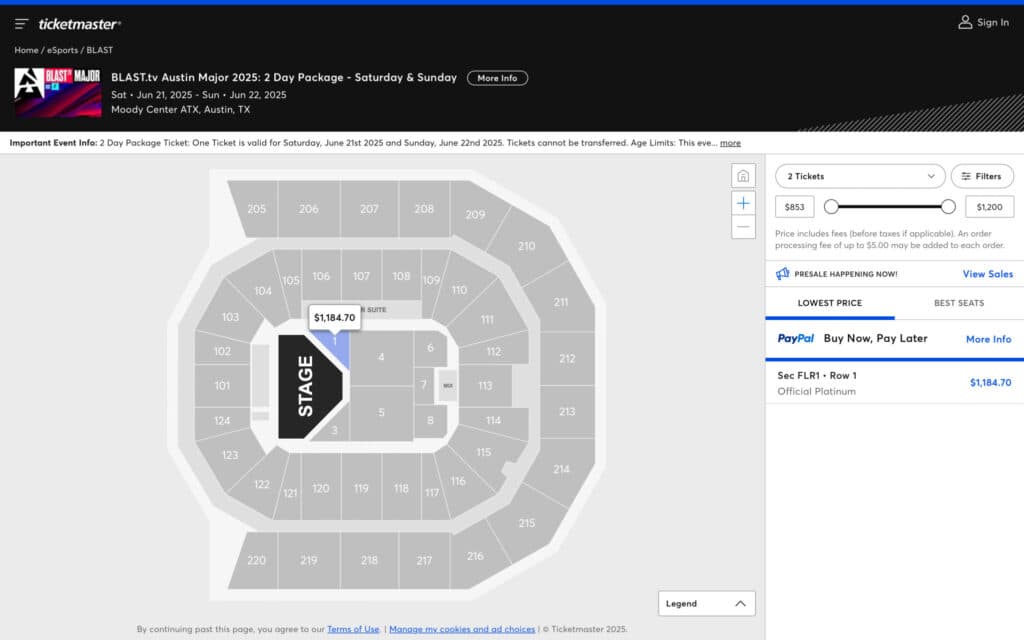Click the More Info button beside event title
The image size is (1024, 640).
tap(497, 77)
